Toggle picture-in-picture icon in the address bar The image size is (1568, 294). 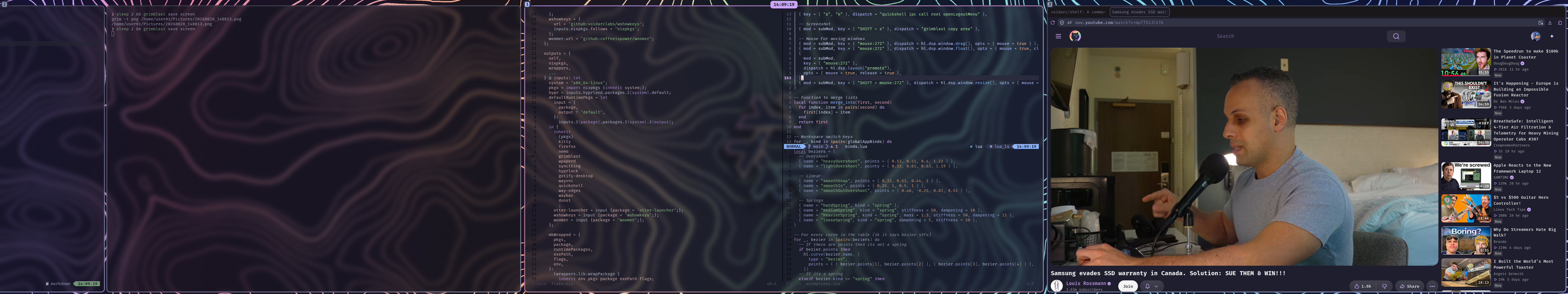[1541, 23]
